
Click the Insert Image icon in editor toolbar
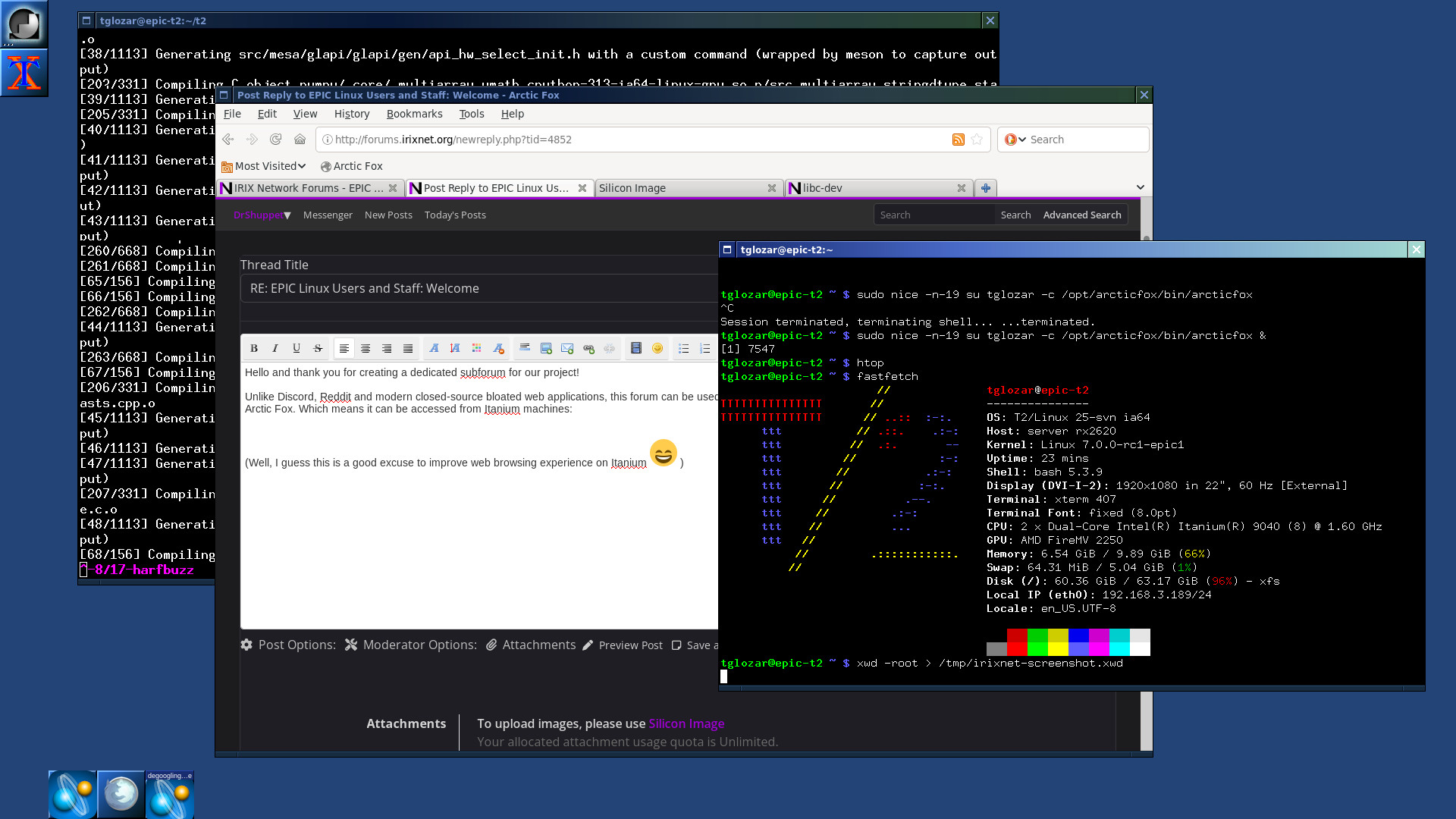[546, 348]
